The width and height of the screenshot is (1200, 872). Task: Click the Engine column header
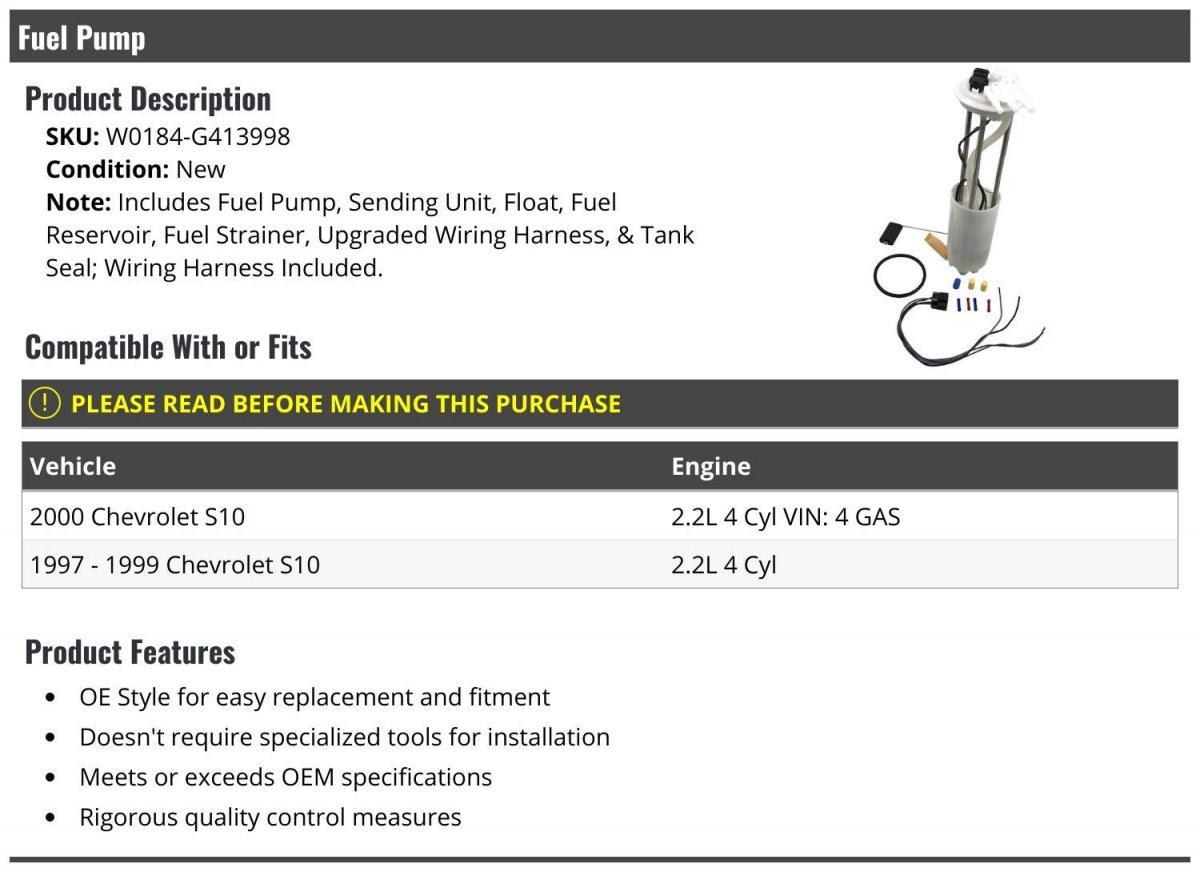click(710, 466)
